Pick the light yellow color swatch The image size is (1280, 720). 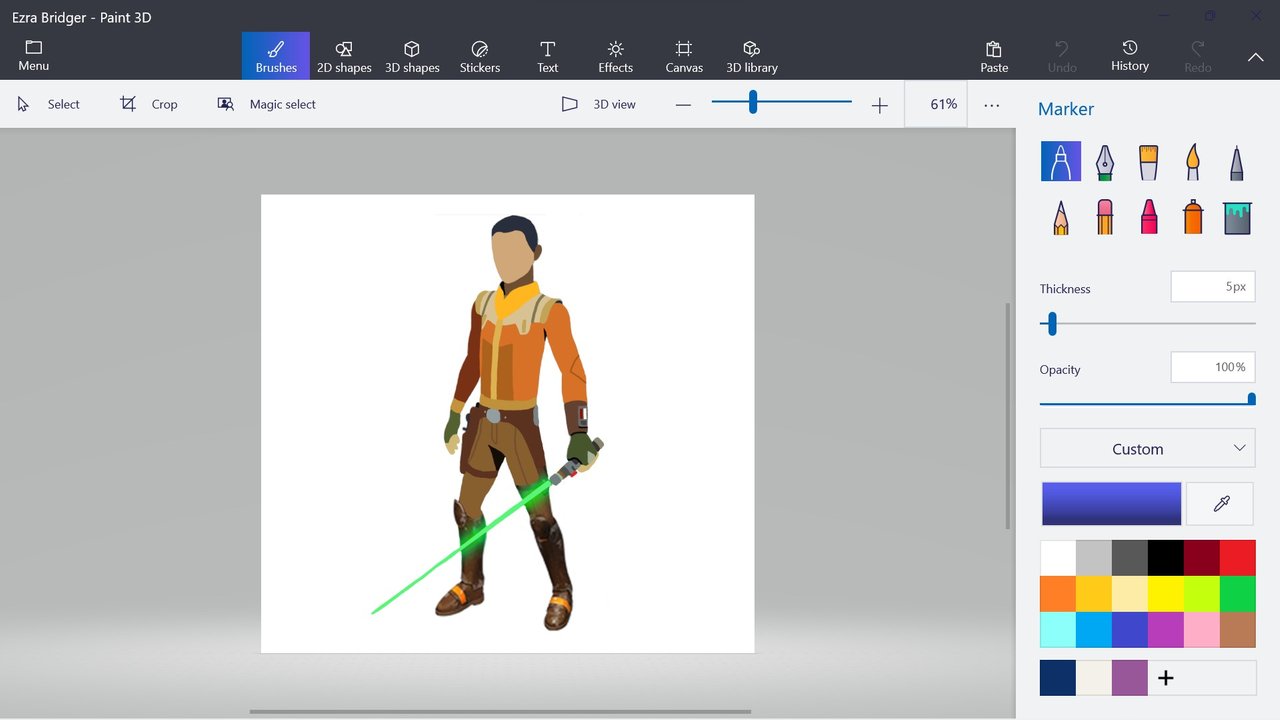coord(1130,594)
